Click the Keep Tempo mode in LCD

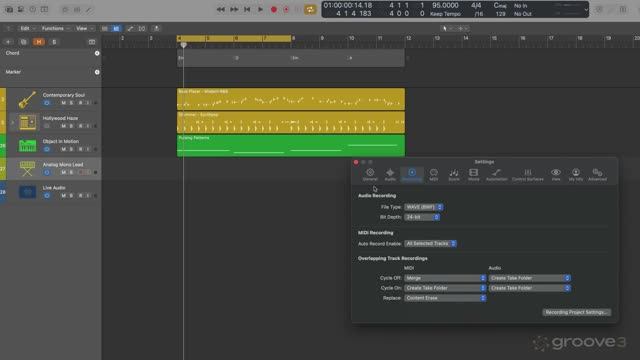[x=445, y=14]
